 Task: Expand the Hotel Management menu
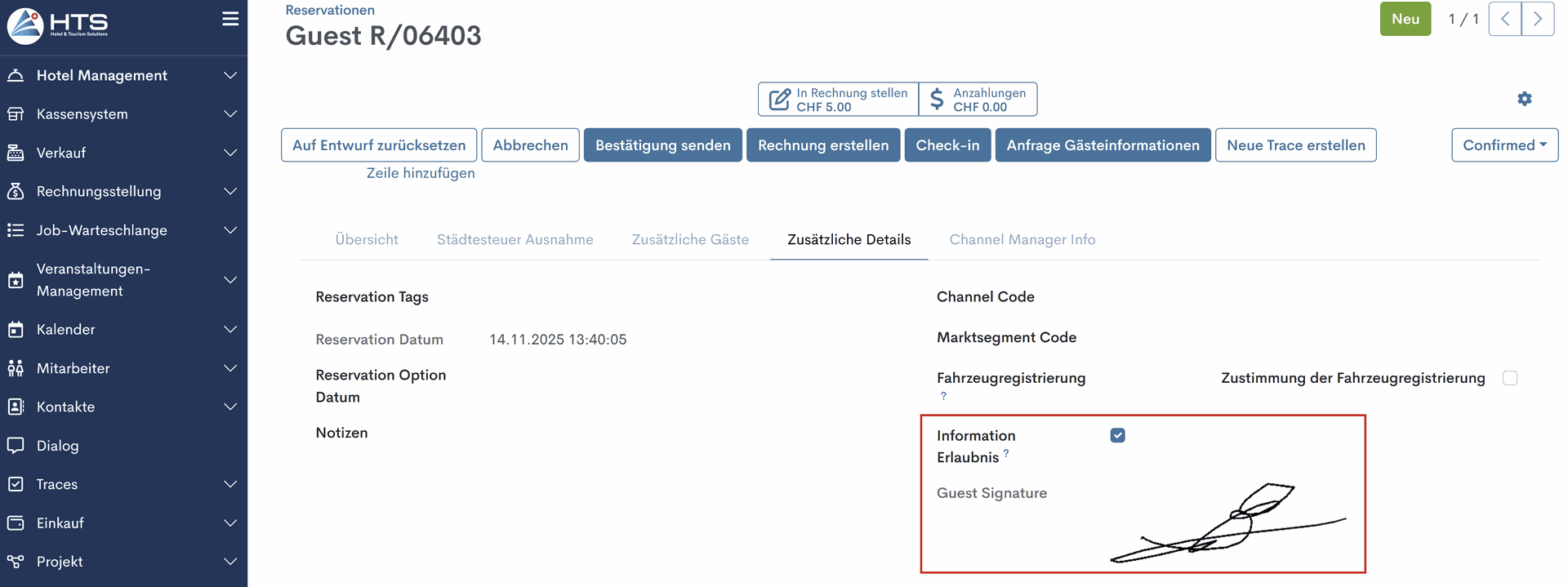(122, 75)
